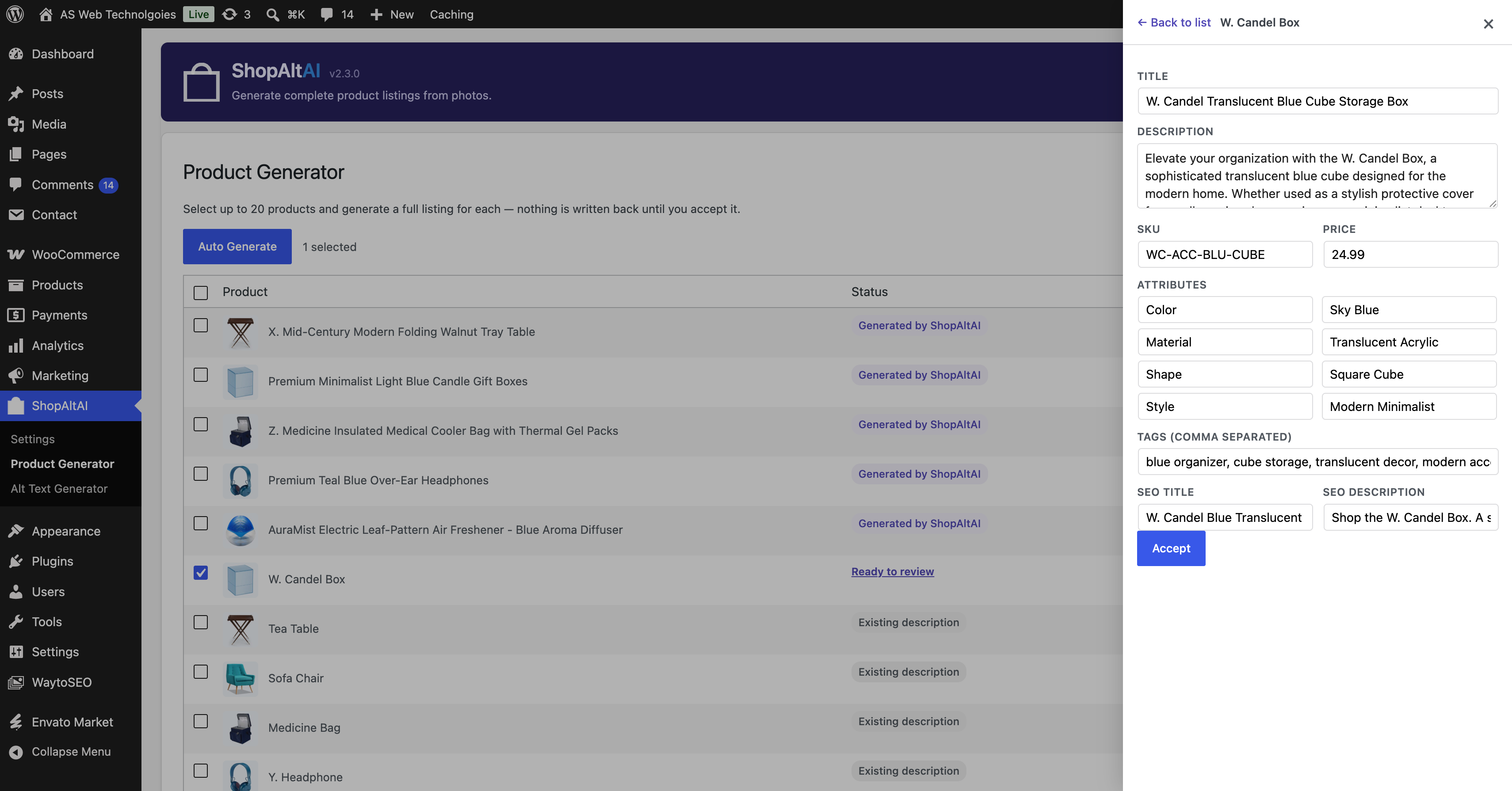Click the plus New icon
This screenshot has width=1512, height=791.
(376, 14)
